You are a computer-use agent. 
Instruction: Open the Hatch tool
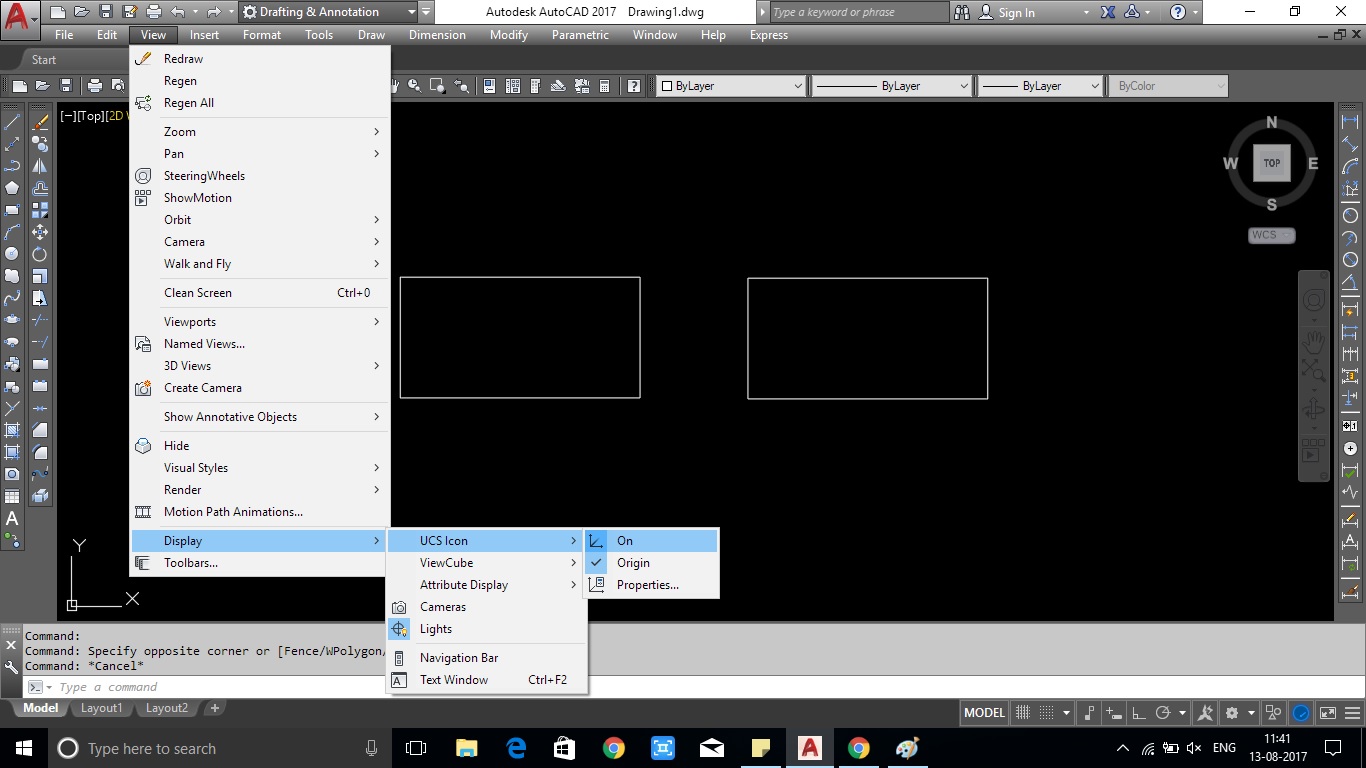point(12,428)
